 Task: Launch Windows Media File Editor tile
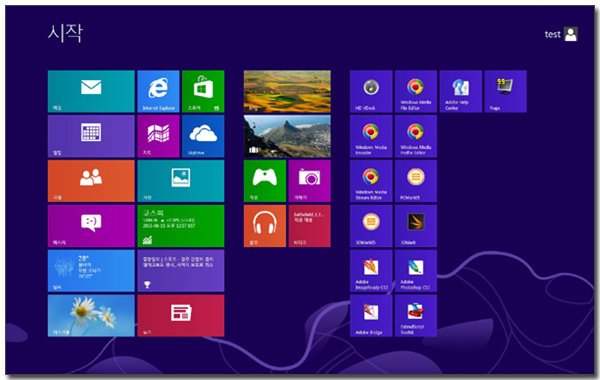pyautogui.click(x=416, y=91)
